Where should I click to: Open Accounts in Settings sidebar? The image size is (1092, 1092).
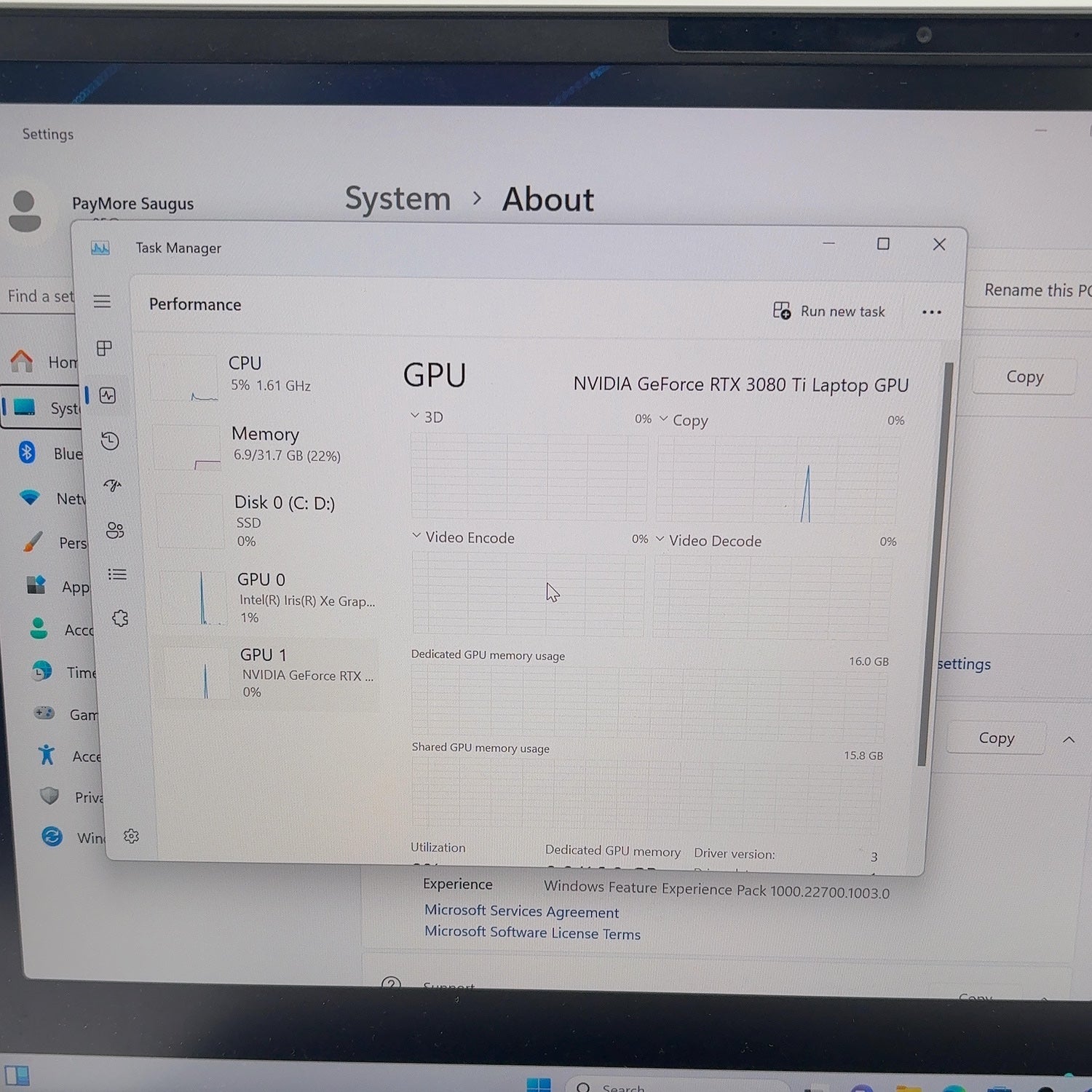point(60,629)
